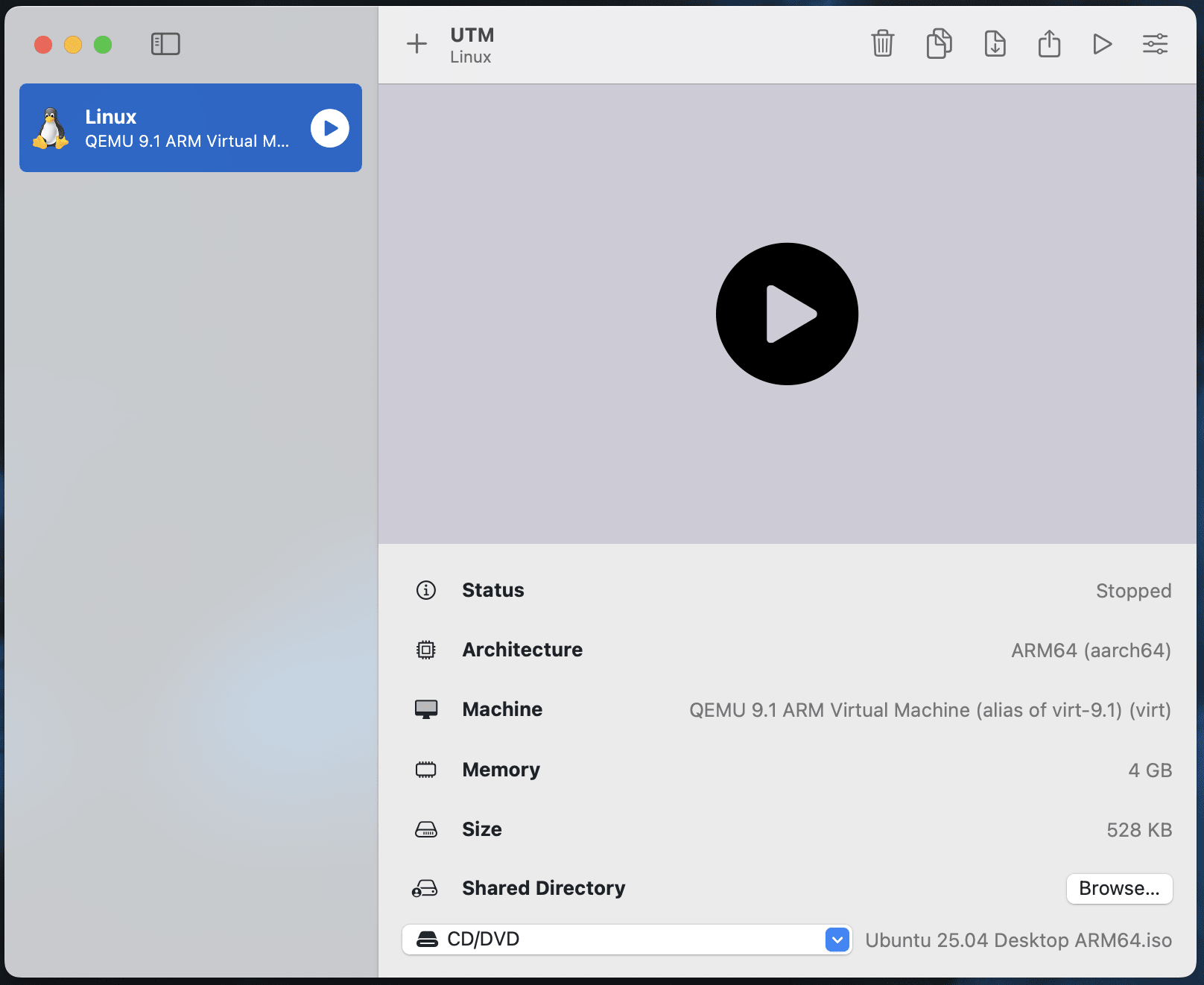
Task: Toggle the sidebar with the sidebar icon
Action: pyautogui.click(x=165, y=44)
